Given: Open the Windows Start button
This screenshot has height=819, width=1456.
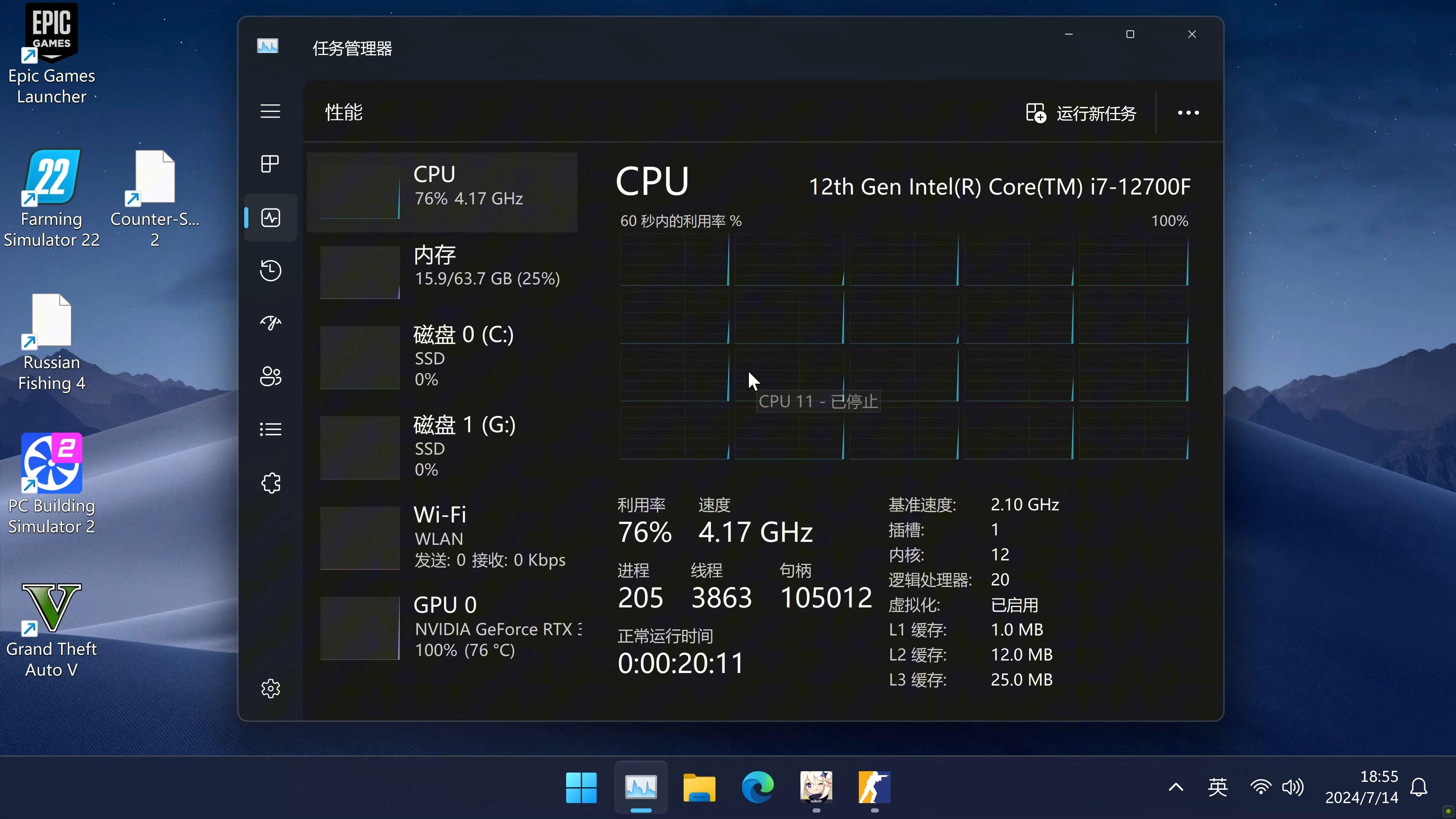Looking at the screenshot, I should click(x=581, y=788).
